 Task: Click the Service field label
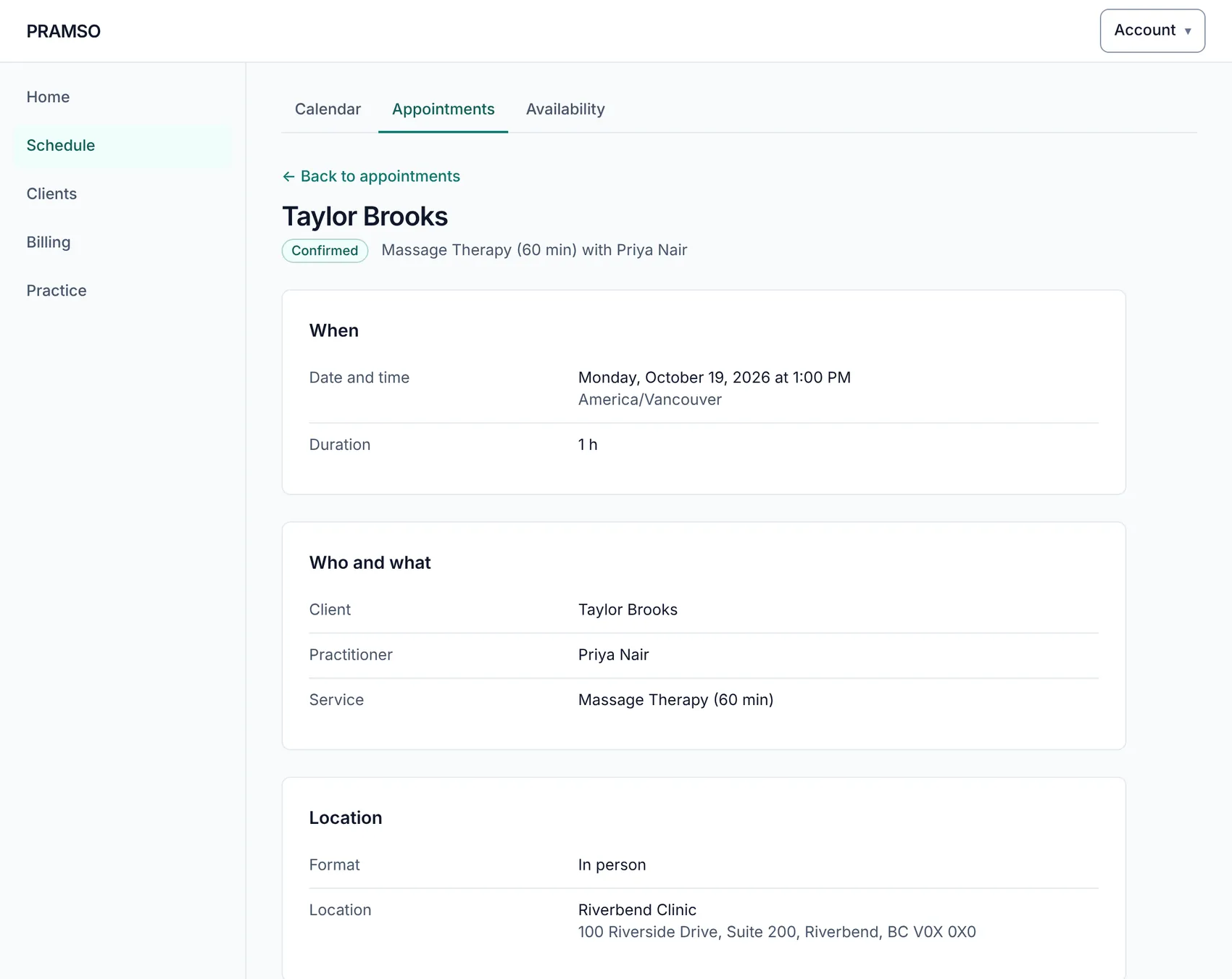336,700
